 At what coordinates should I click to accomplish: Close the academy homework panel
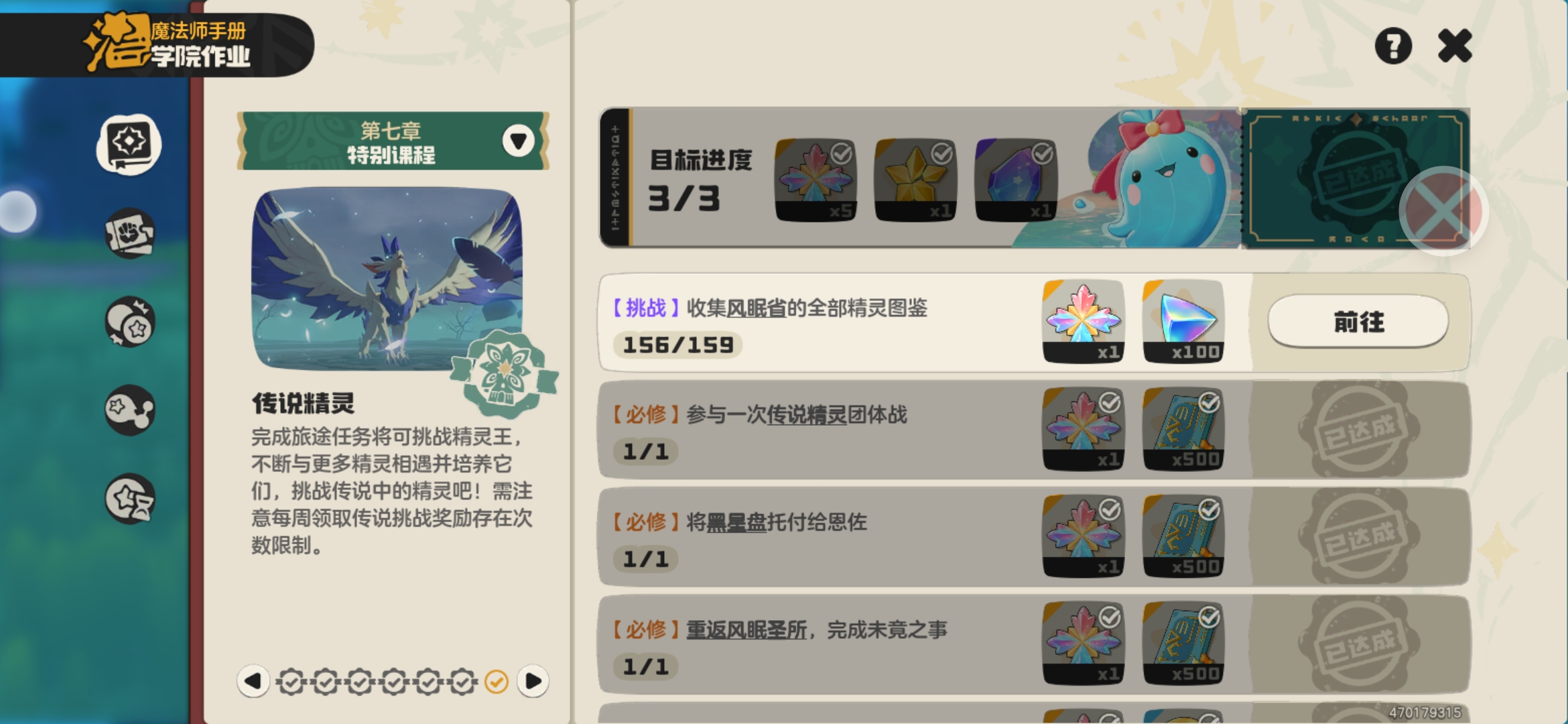point(1455,46)
